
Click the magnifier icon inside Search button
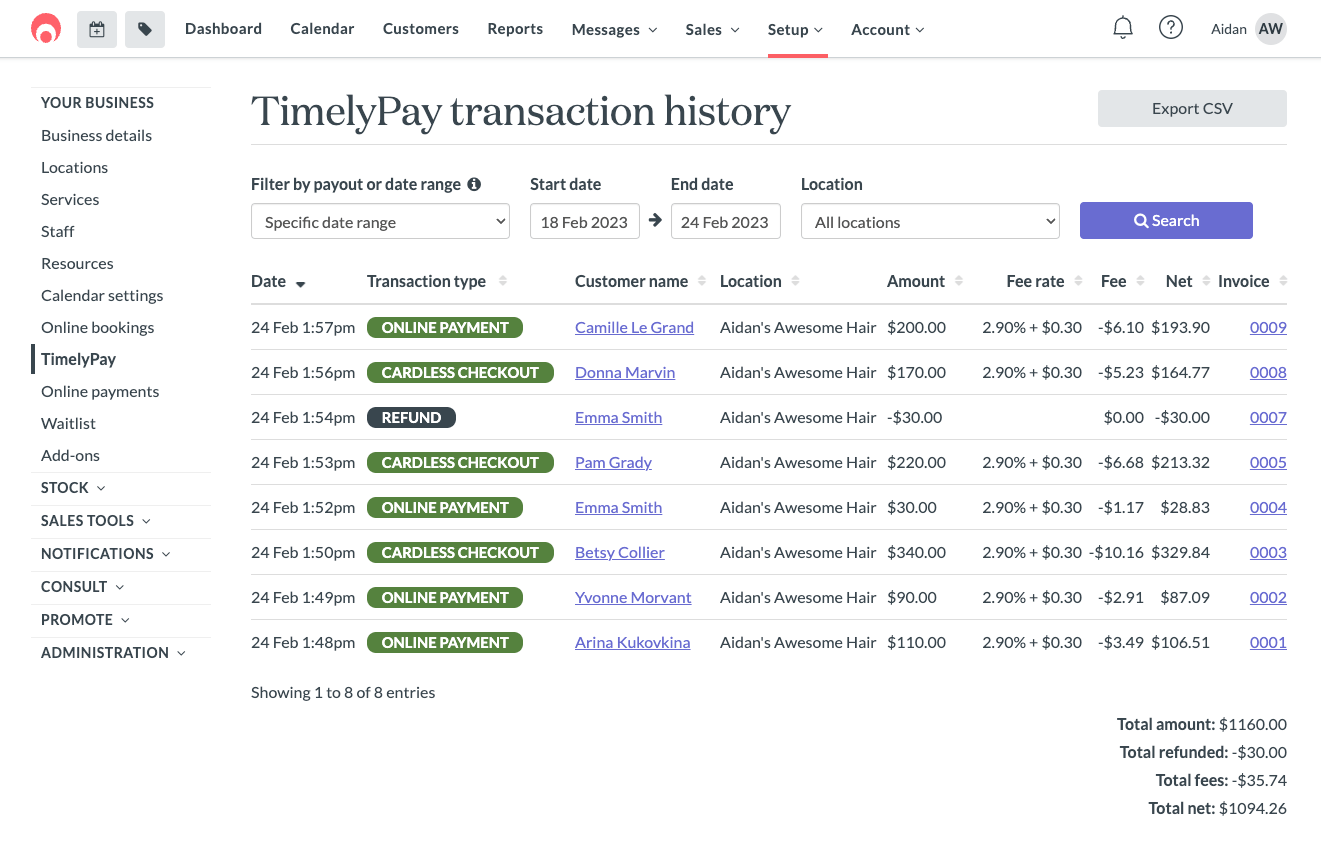point(1139,220)
